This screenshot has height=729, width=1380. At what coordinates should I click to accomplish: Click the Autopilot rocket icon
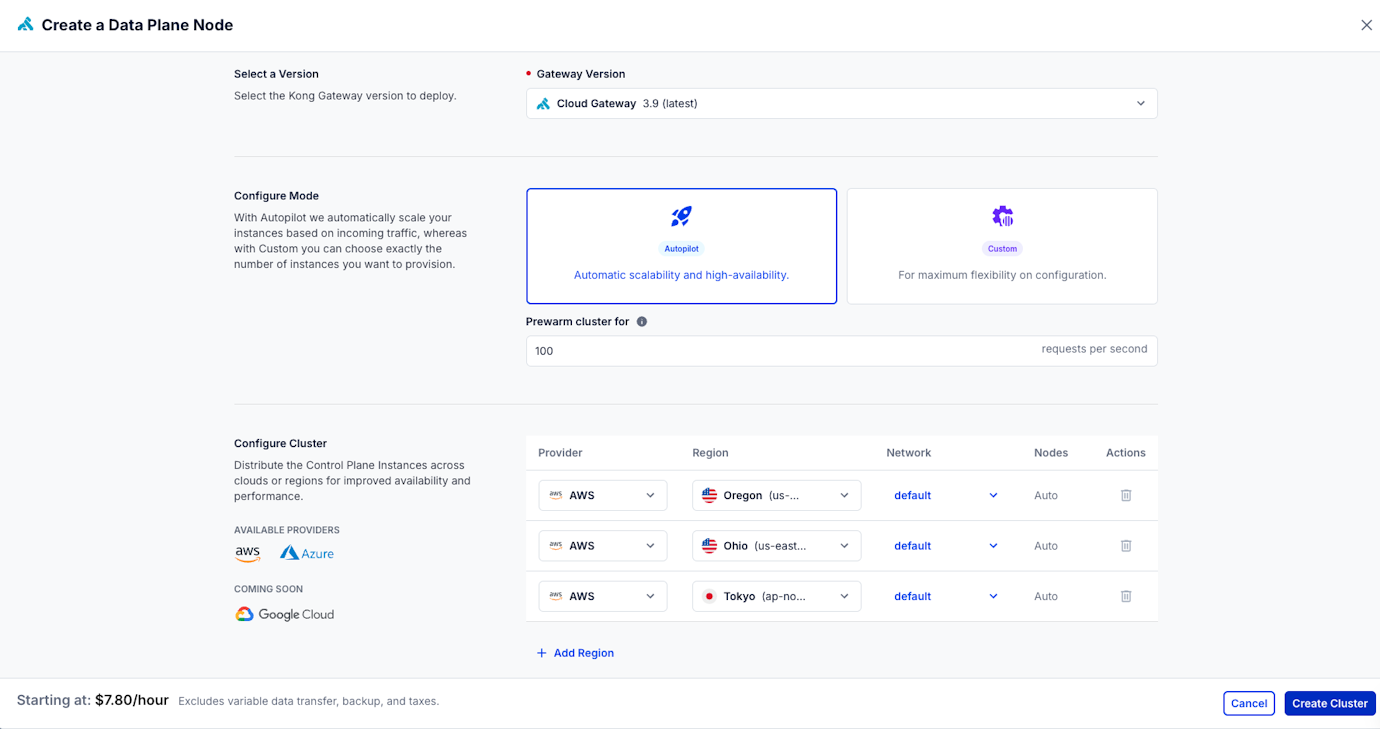(x=681, y=216)
